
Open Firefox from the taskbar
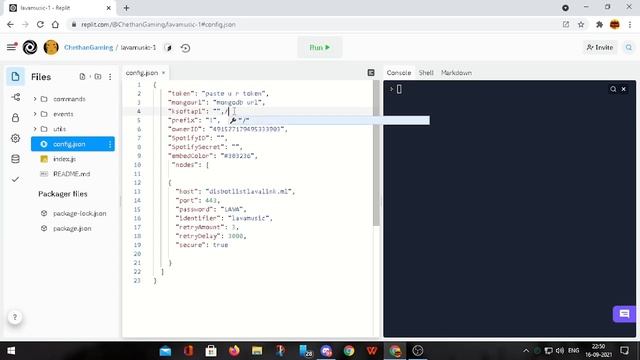pos(234,351)
